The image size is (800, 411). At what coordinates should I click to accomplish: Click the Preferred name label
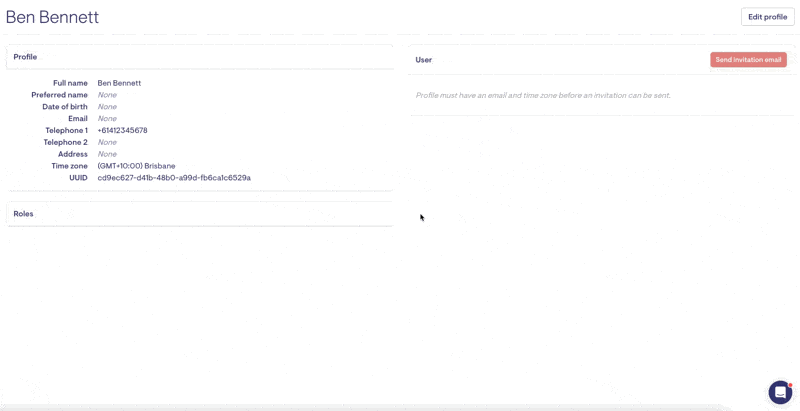(59, 95)
